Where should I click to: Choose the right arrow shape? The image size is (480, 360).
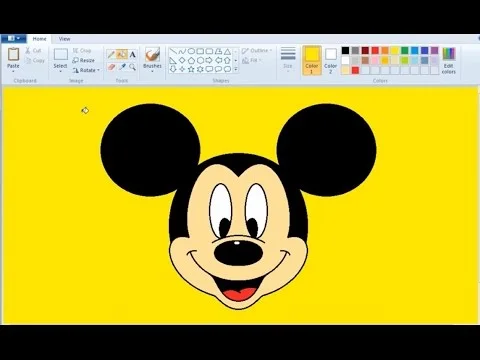point(209,60)
